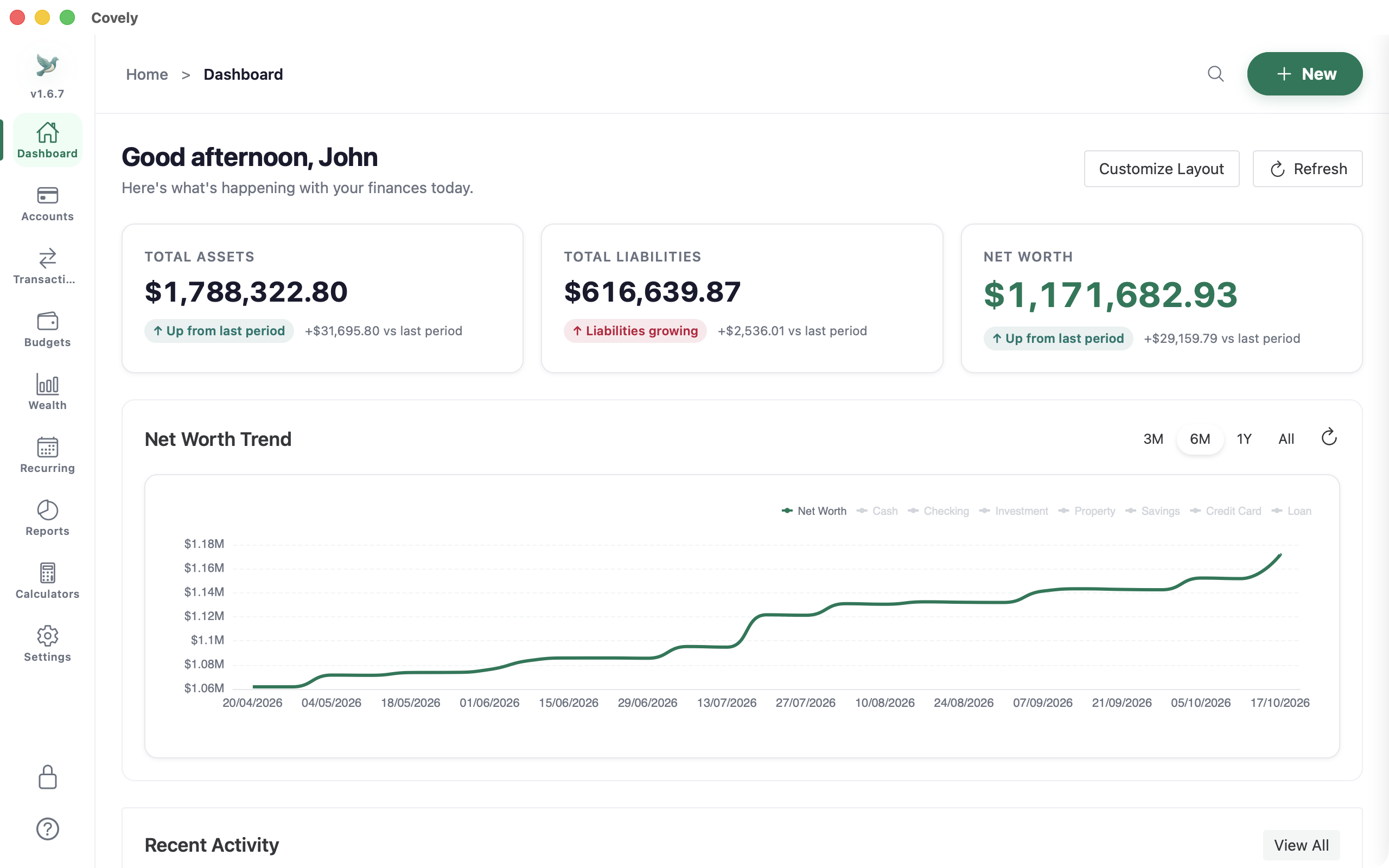Toggle the Cash legend series
1389x868 pixels.
coord(877,511)
